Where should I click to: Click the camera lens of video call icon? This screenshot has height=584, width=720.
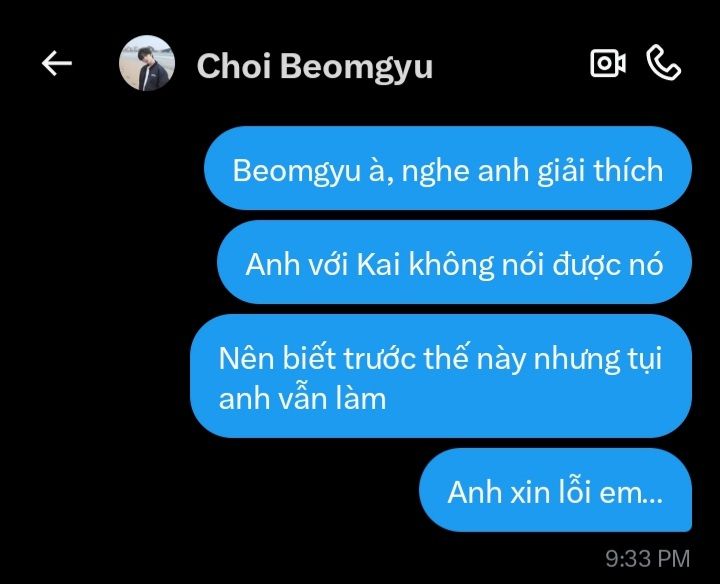pos(603,63)
